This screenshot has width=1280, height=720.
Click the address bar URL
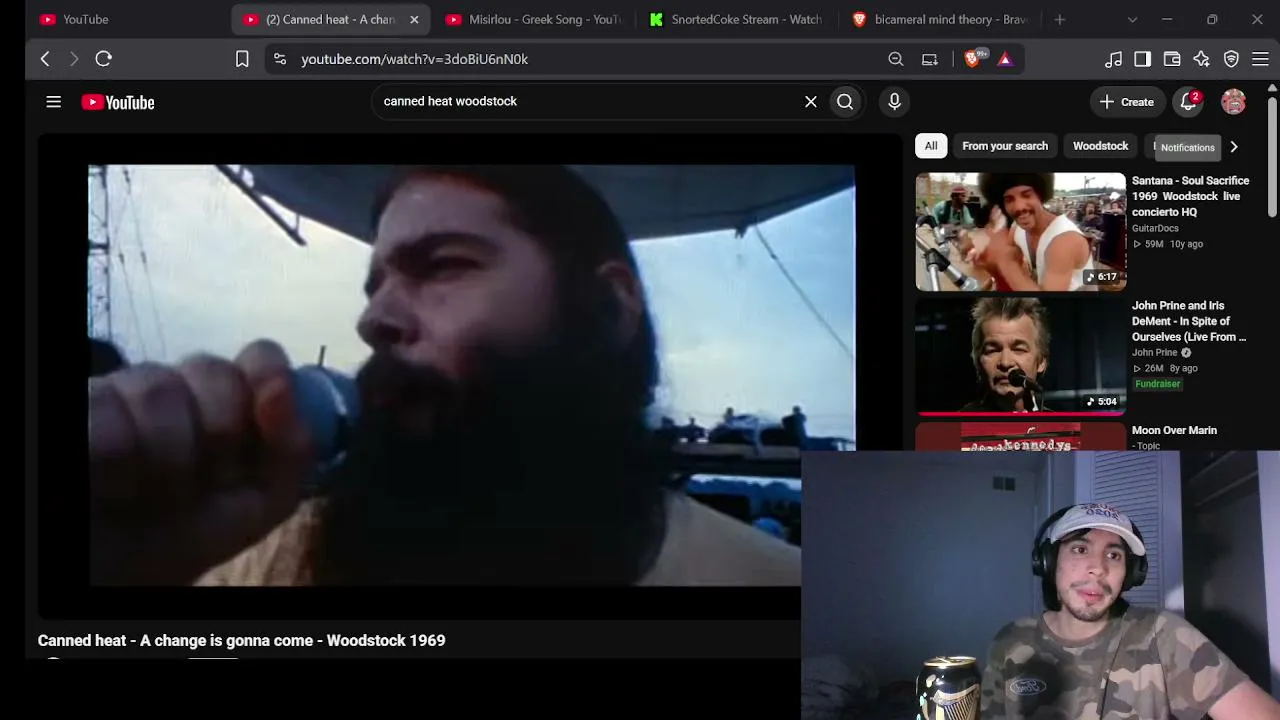click(x=414, y=59)
